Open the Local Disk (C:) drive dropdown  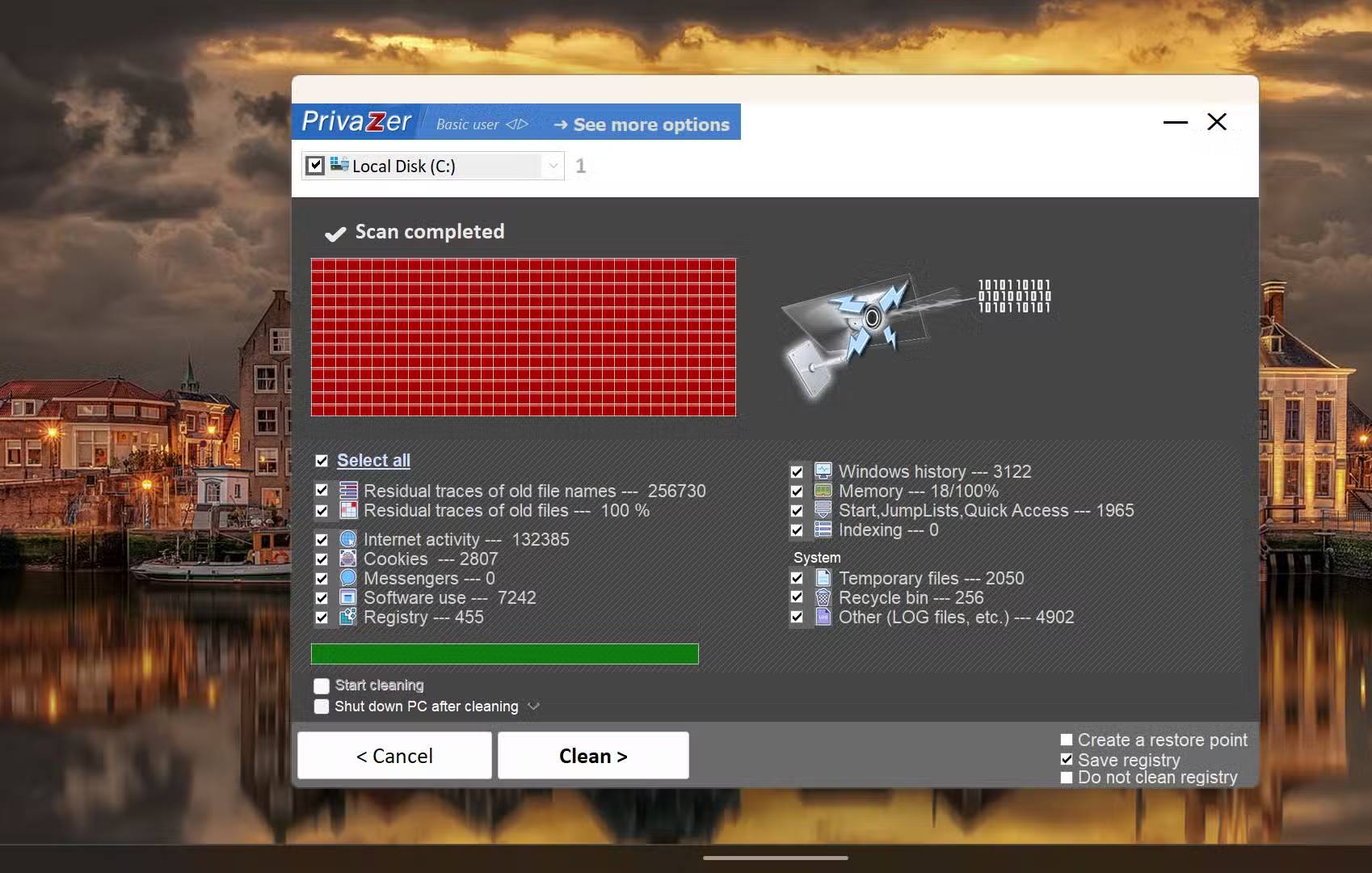coord(553,166)
